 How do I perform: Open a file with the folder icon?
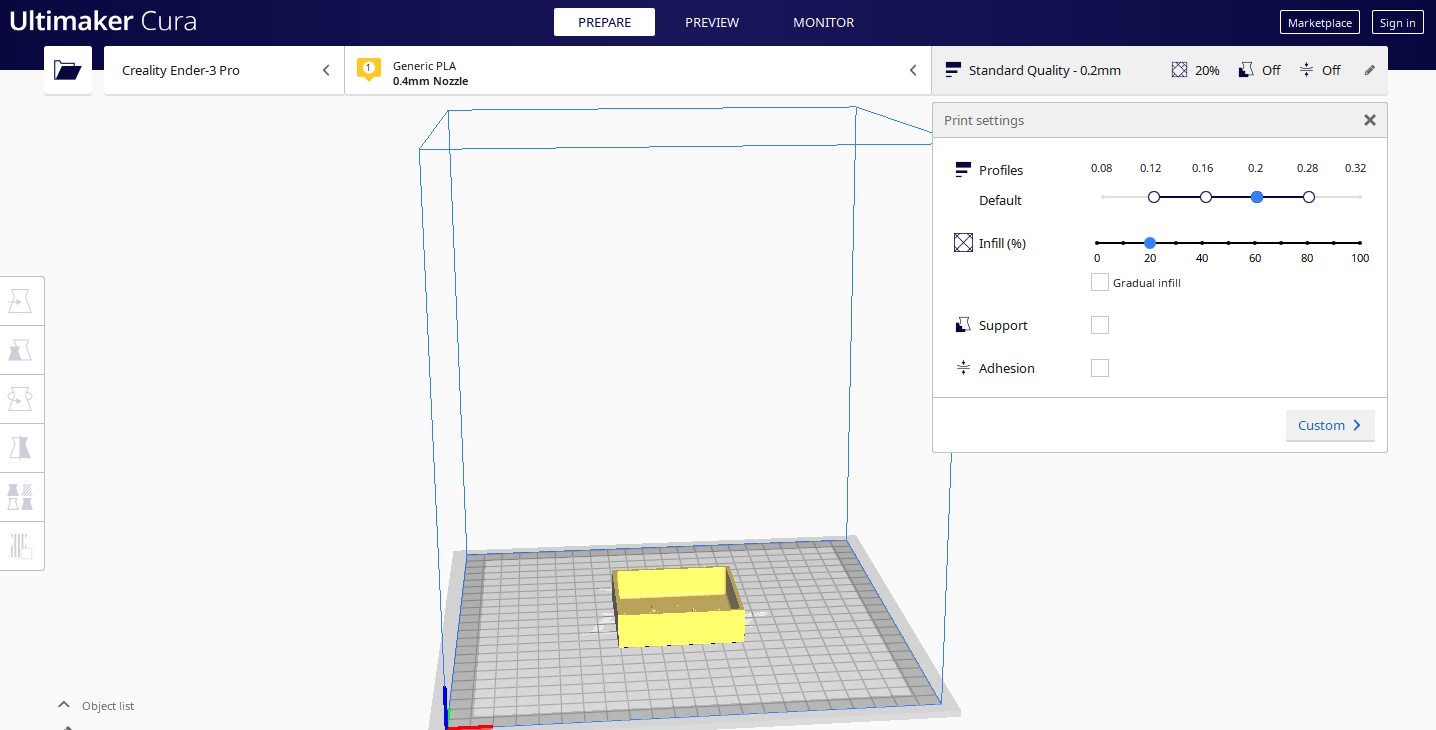coord(68,70)
